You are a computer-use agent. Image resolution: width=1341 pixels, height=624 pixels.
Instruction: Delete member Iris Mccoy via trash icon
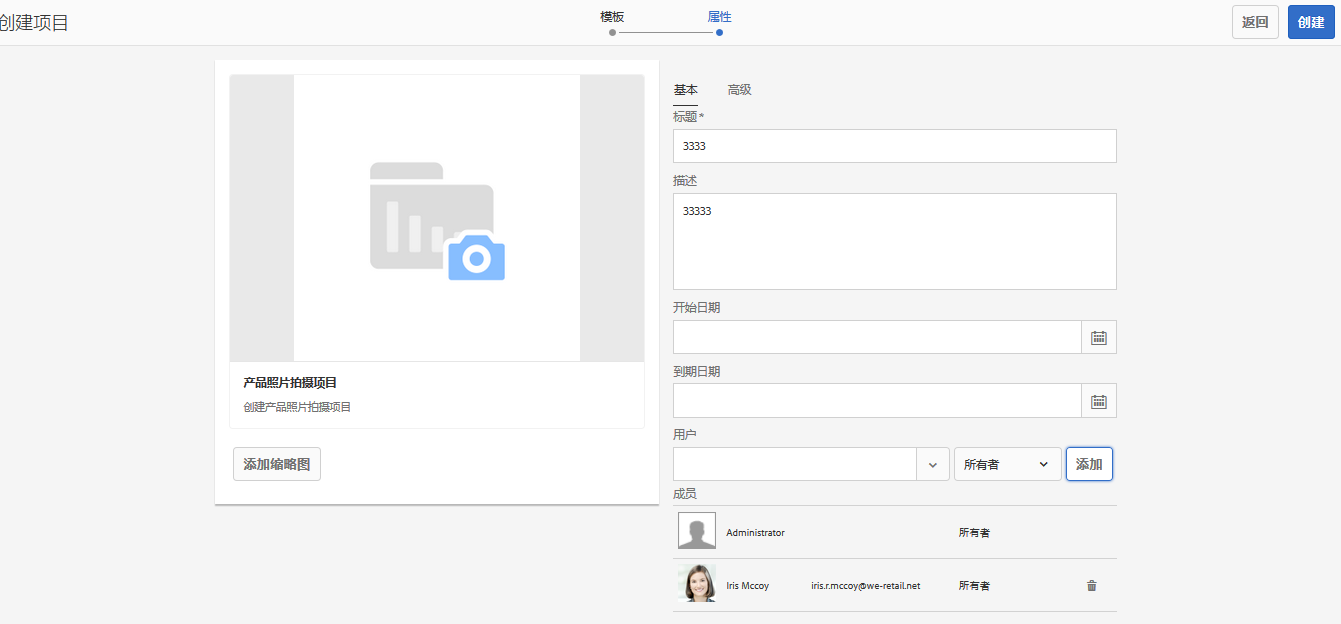pyautogui.click(x=1092, y=586)
